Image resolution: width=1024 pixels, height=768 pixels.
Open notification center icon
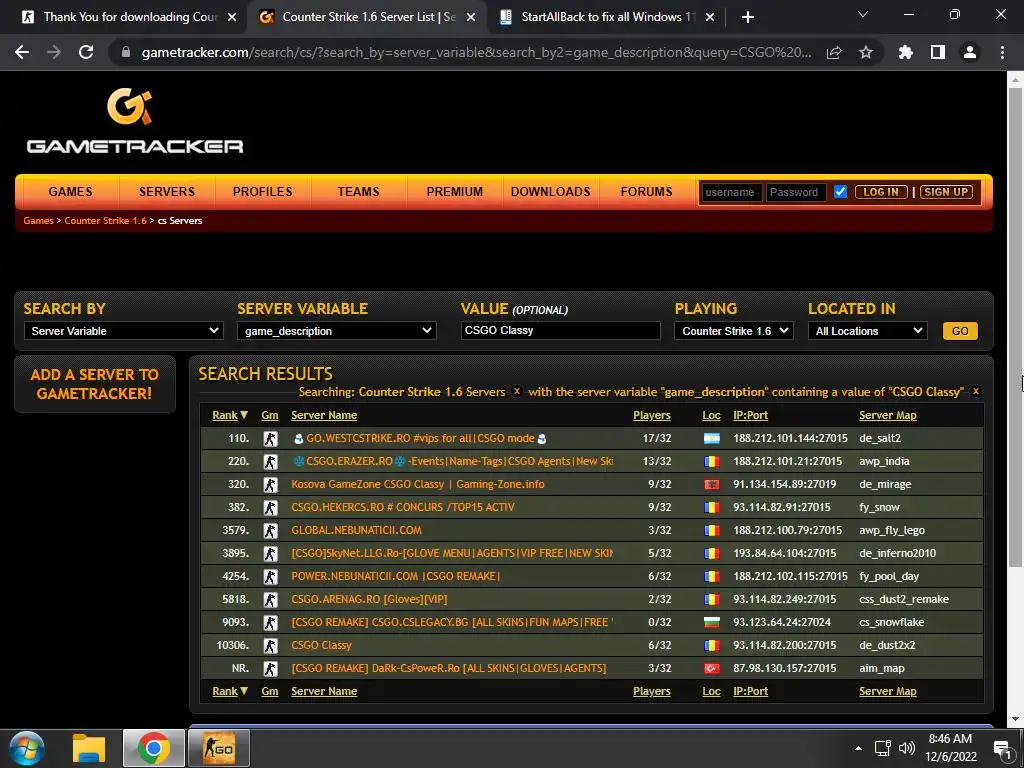[1002, 748]
